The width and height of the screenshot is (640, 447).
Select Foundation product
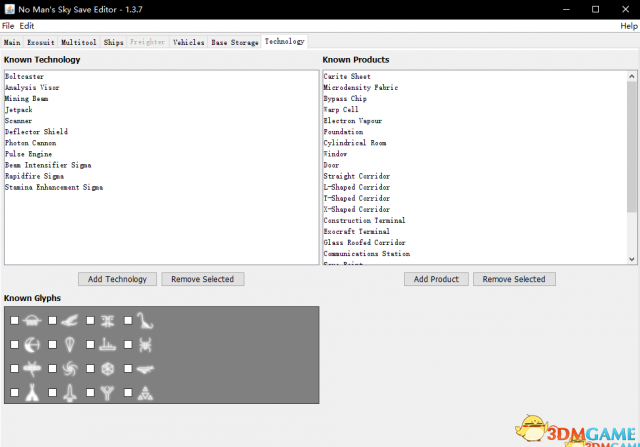coord(475,132)
